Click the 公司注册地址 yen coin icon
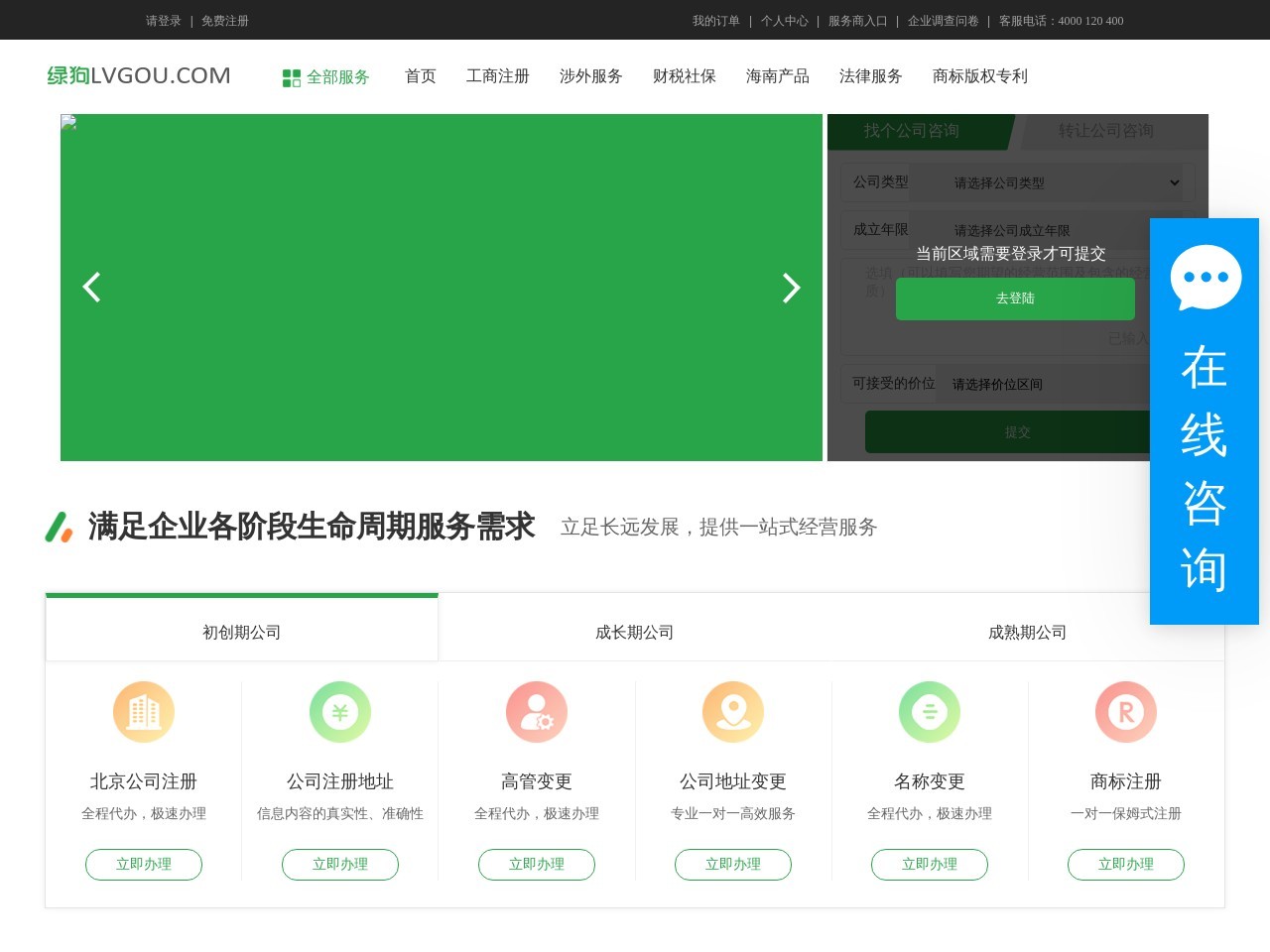Viewport: 1270px width, 952px height. 340,711
